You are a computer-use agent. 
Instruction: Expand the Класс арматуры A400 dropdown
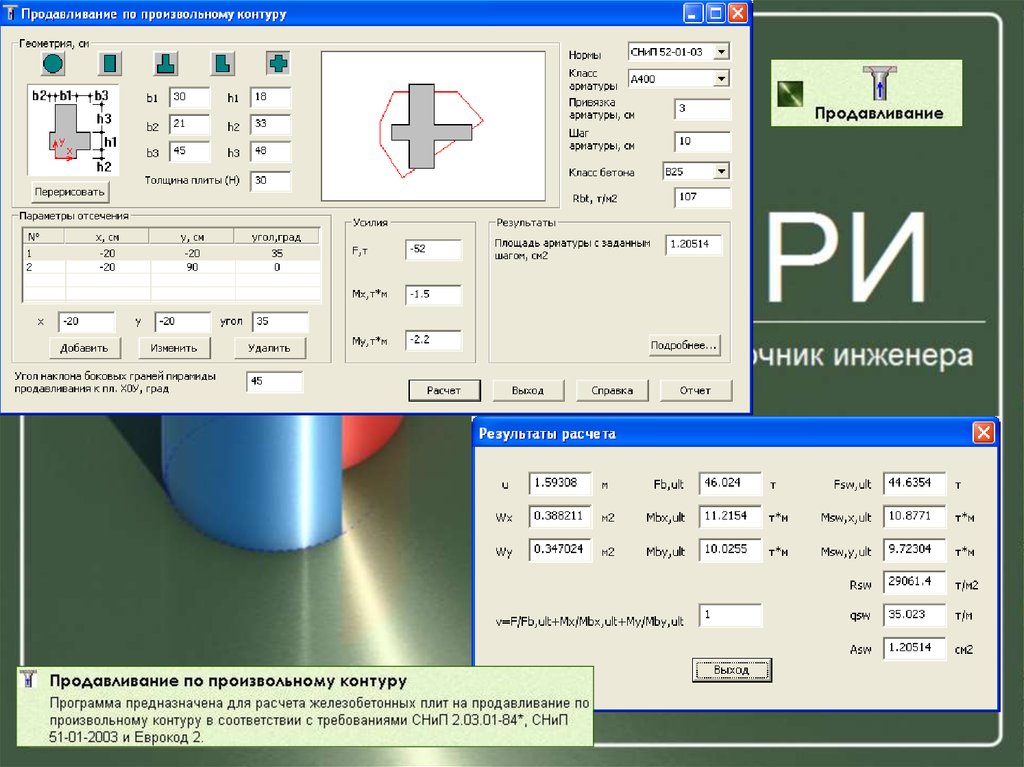point(722,78)
